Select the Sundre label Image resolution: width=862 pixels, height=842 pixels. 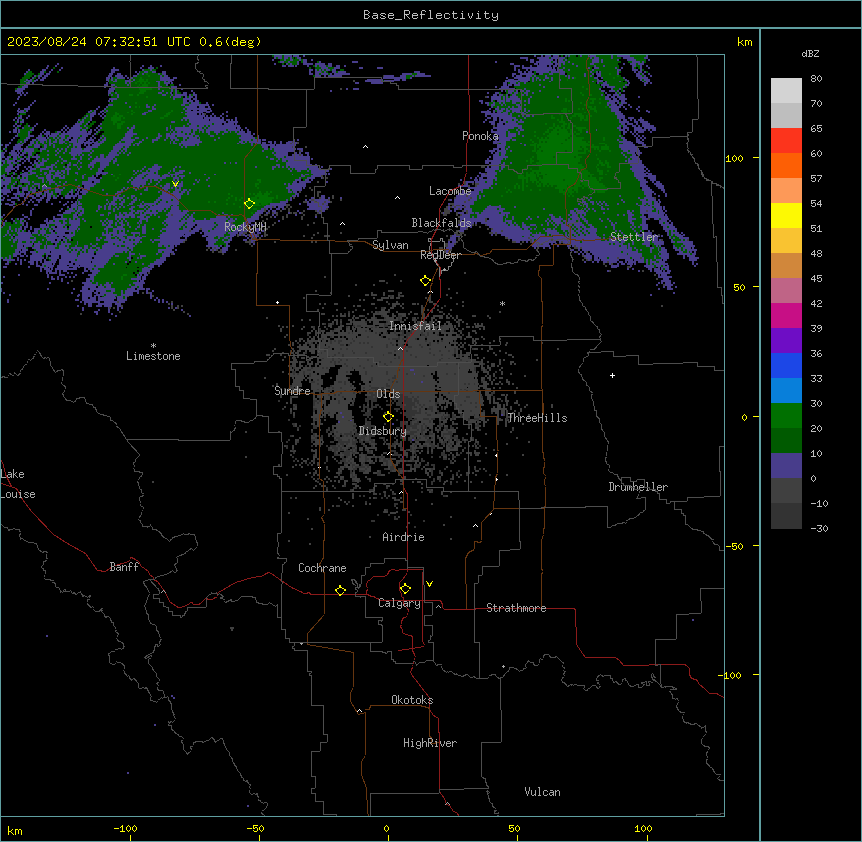tap(292, 391)
